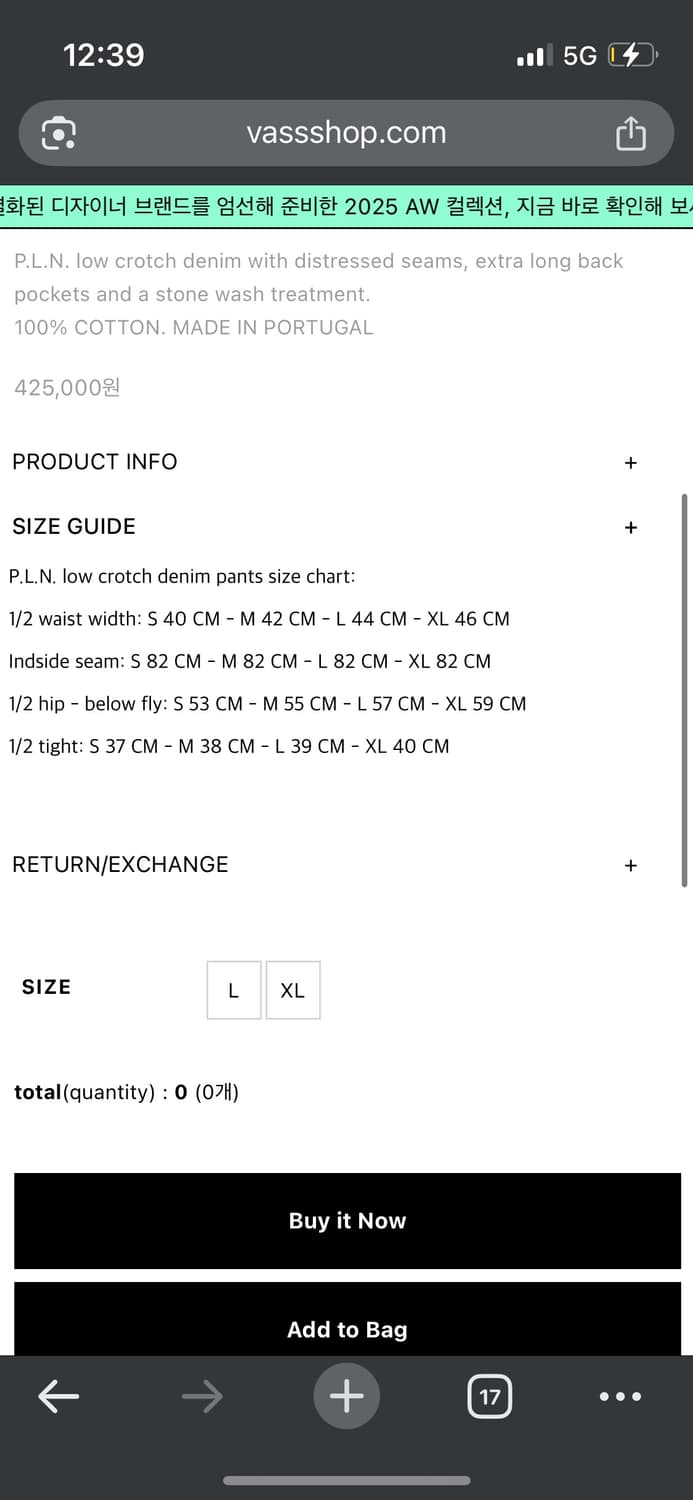Tap the forward navigation arrow
Screen dimensions: 693x1500
(202, 1396)
